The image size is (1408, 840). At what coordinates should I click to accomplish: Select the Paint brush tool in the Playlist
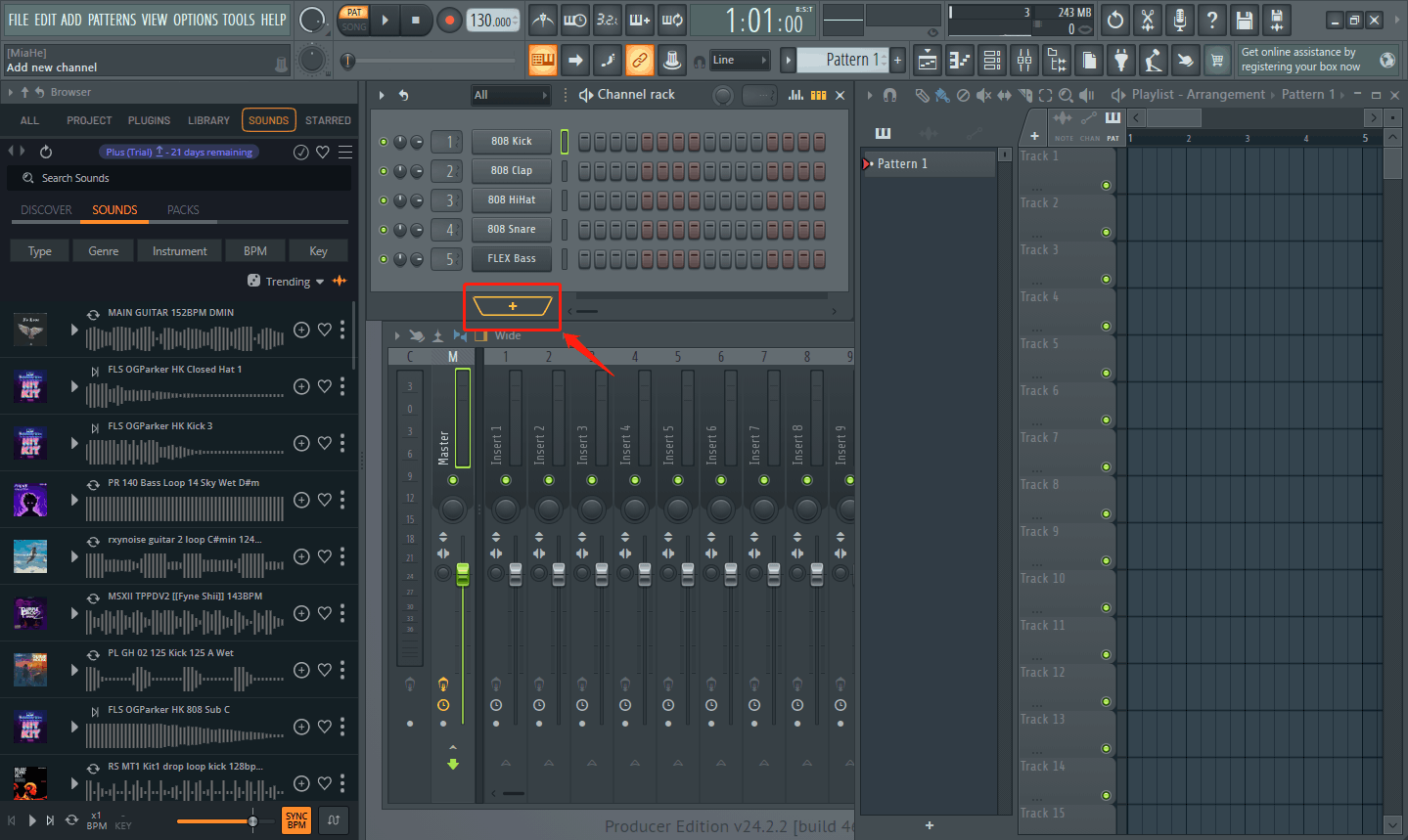pyautogui.click(x=942, y=95)
